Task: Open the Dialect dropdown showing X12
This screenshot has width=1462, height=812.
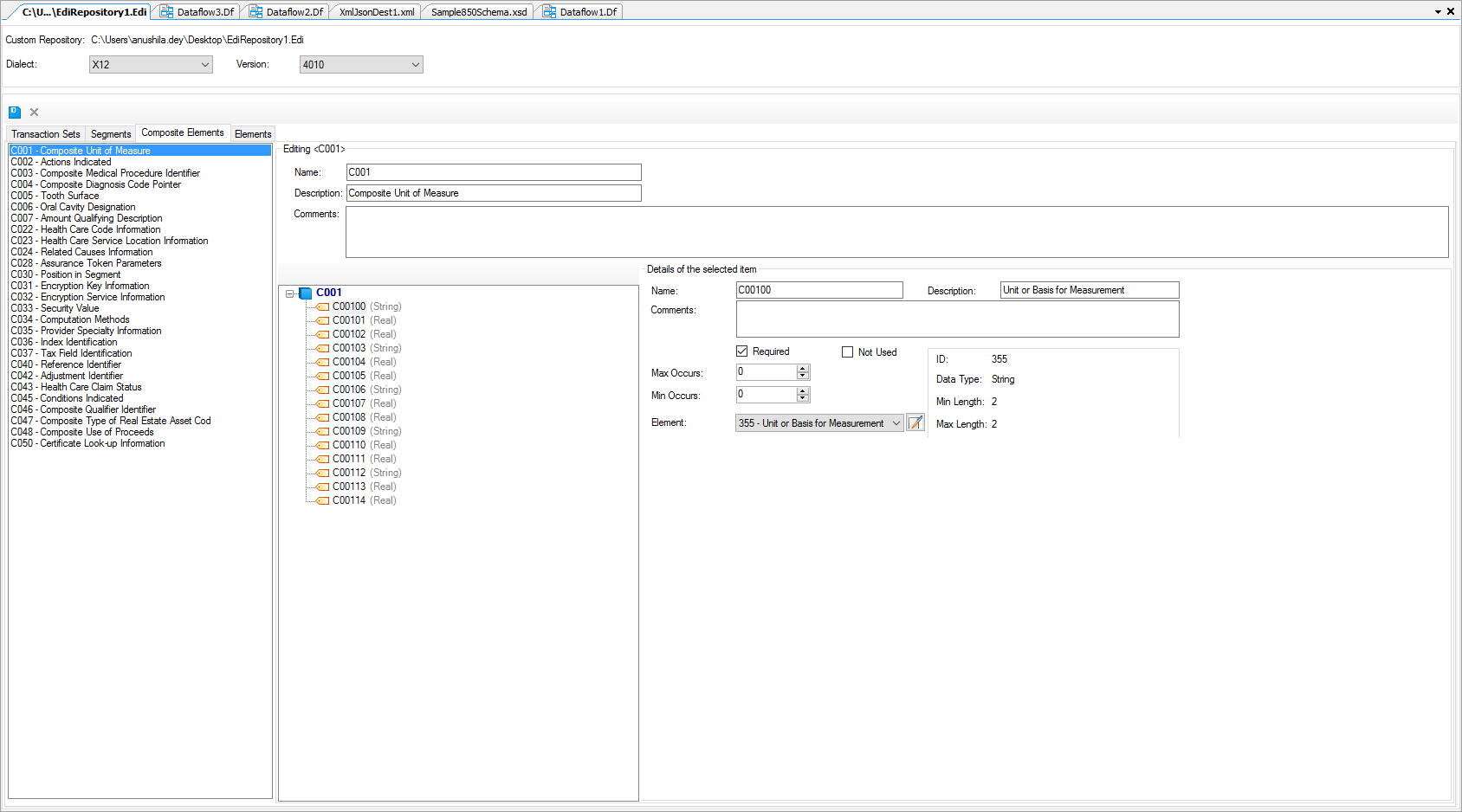Action: 151,65
